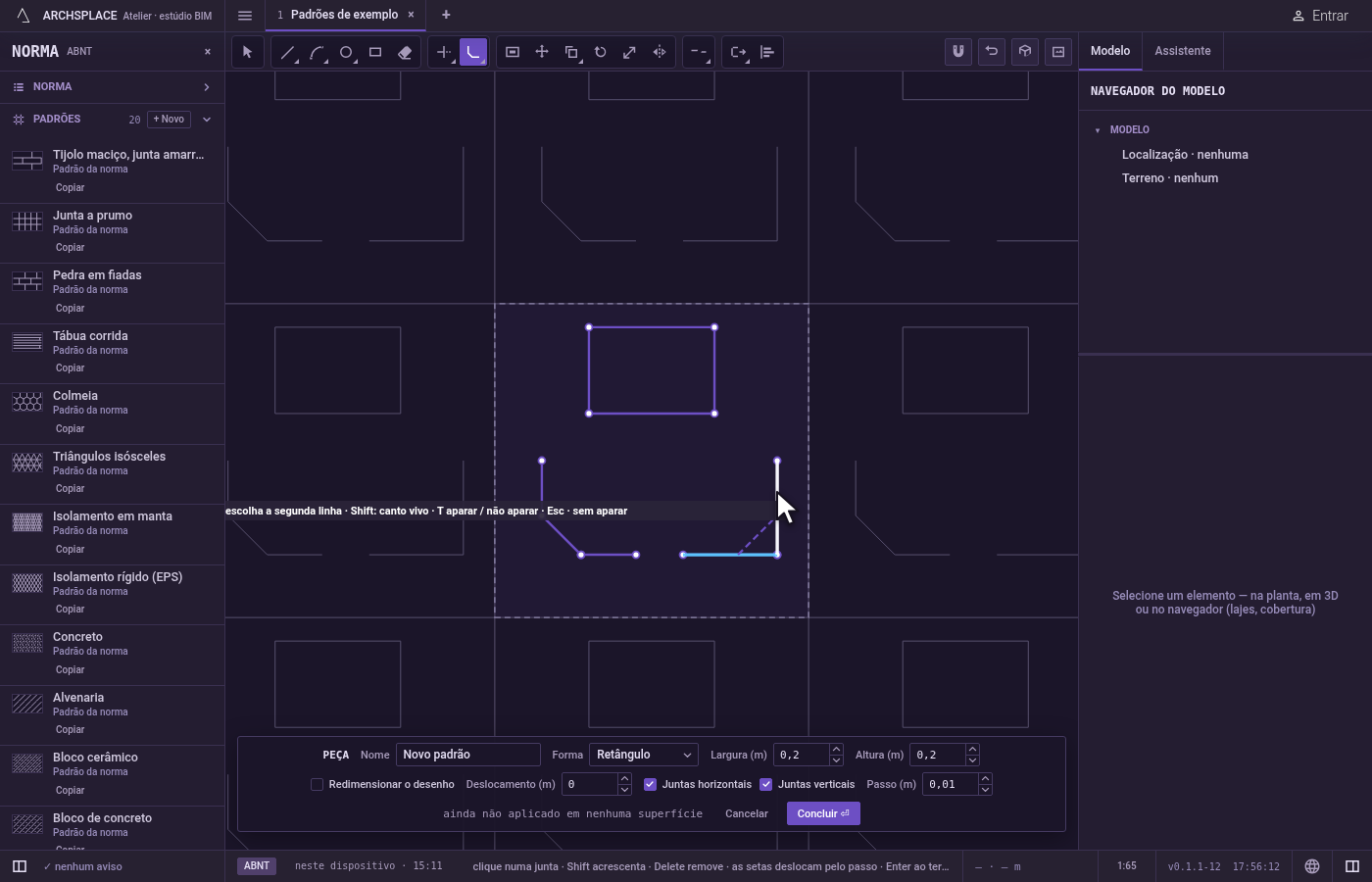
Task: Open the dashed line style tool
Action: pos(699,52)
